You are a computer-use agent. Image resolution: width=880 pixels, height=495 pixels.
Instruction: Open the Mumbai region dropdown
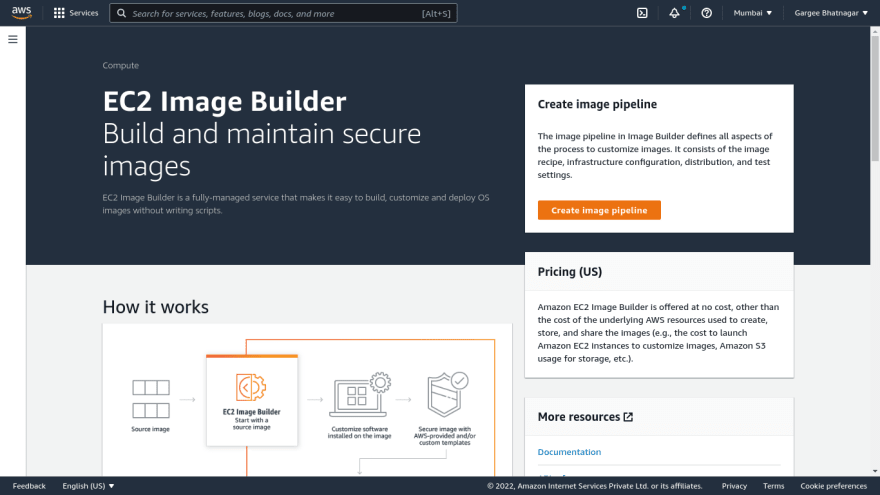tap(753, 13)
